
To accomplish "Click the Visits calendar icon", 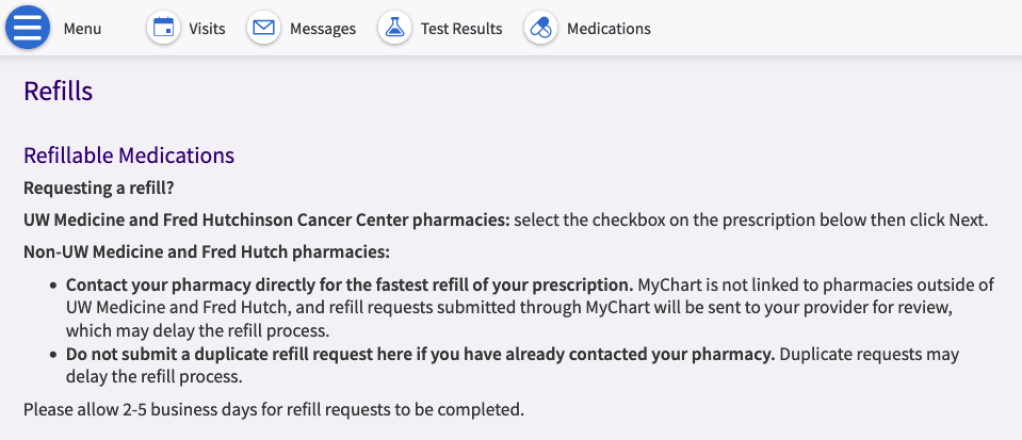I will (163, 28).
